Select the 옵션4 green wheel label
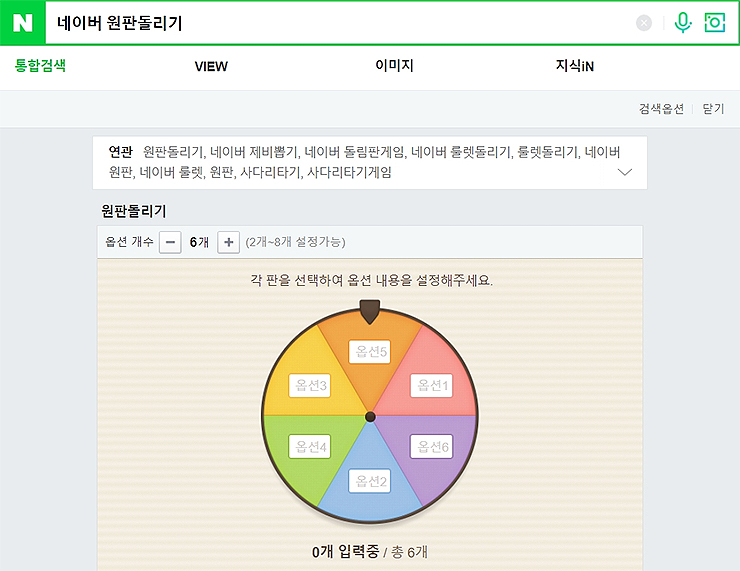The width and height of the screenshot is (740, 571). click(x=310, y=446)
